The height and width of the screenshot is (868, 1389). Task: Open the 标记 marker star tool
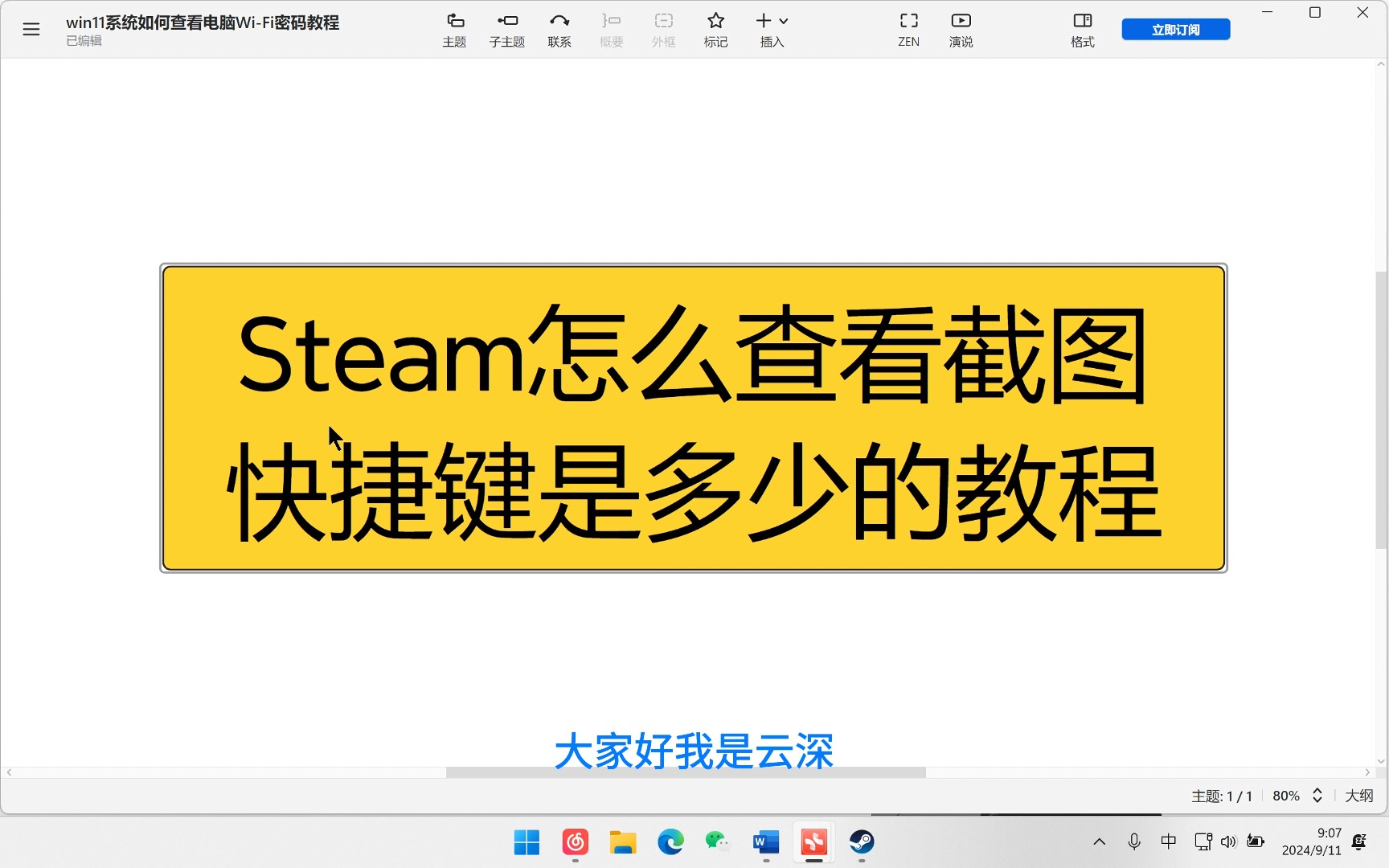pos(716,30)
